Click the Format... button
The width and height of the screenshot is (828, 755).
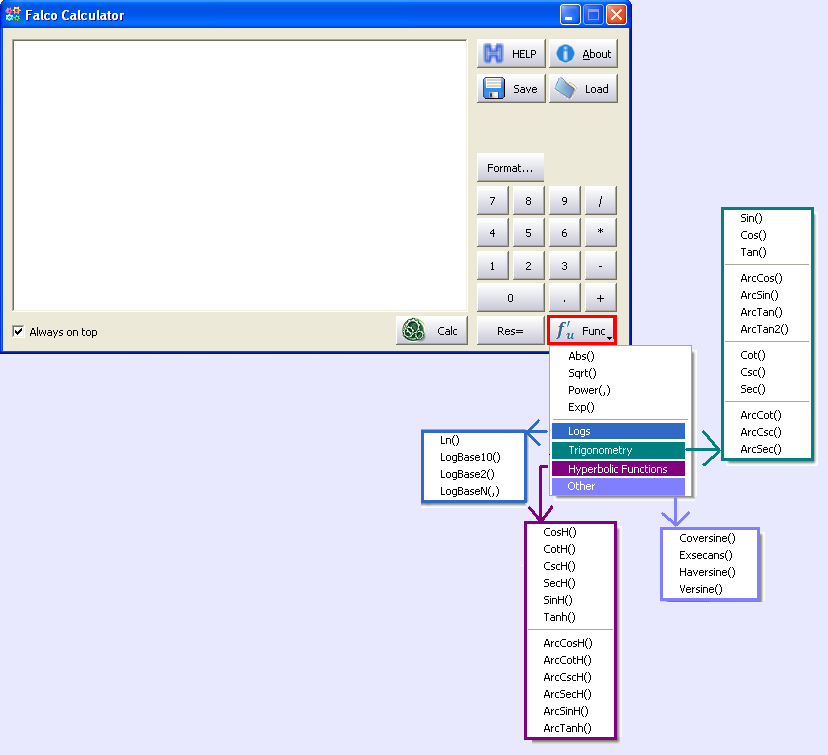[510, 168]
